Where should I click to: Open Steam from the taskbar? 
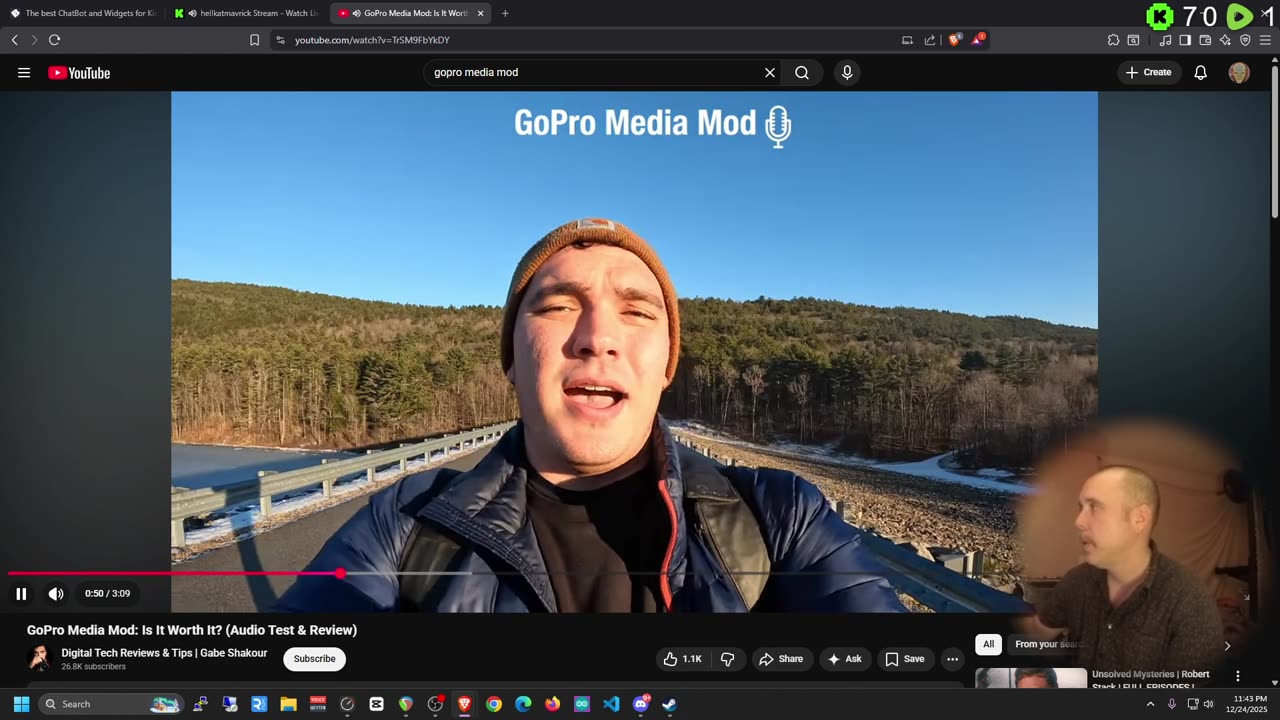coord(669,704)
